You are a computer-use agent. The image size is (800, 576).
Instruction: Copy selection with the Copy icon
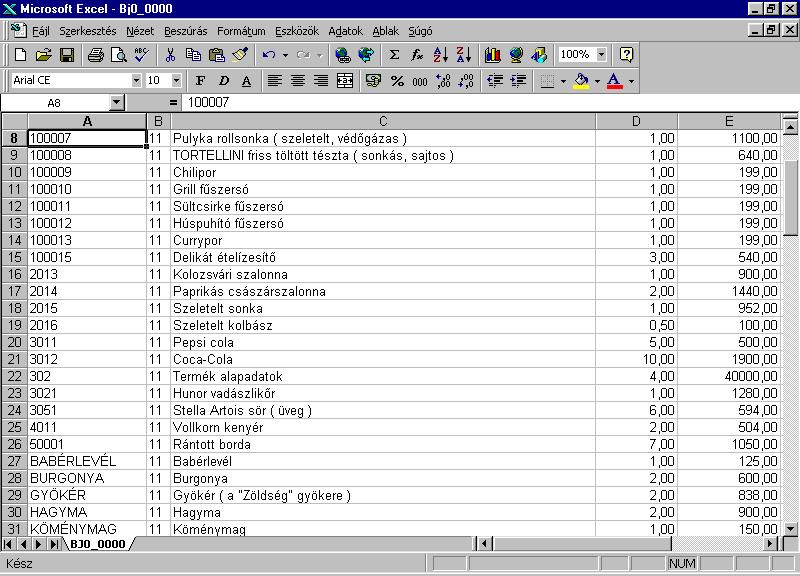(193, 55)
